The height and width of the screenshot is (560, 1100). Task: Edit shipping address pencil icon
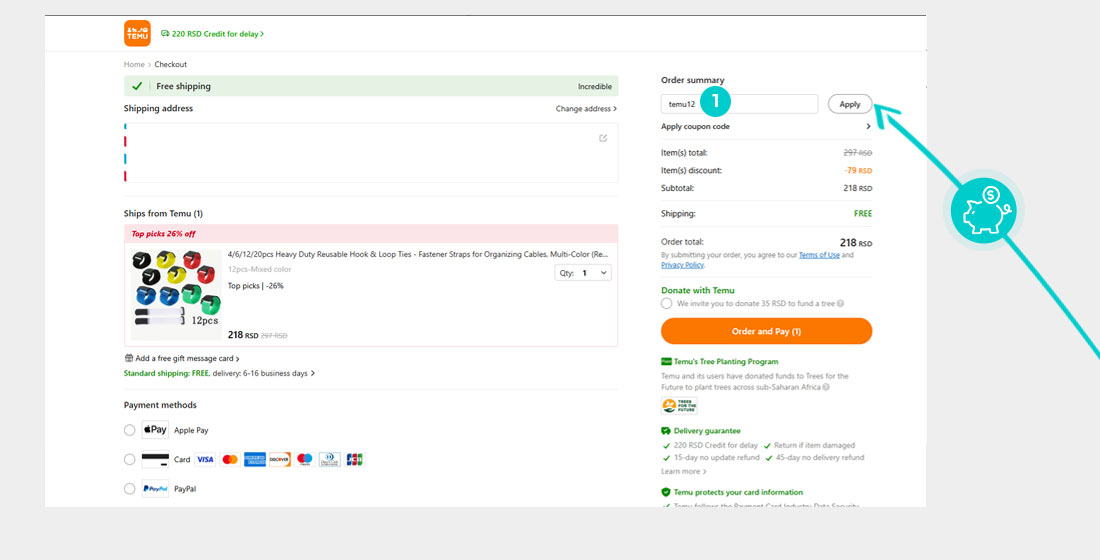tap(603, 138)
